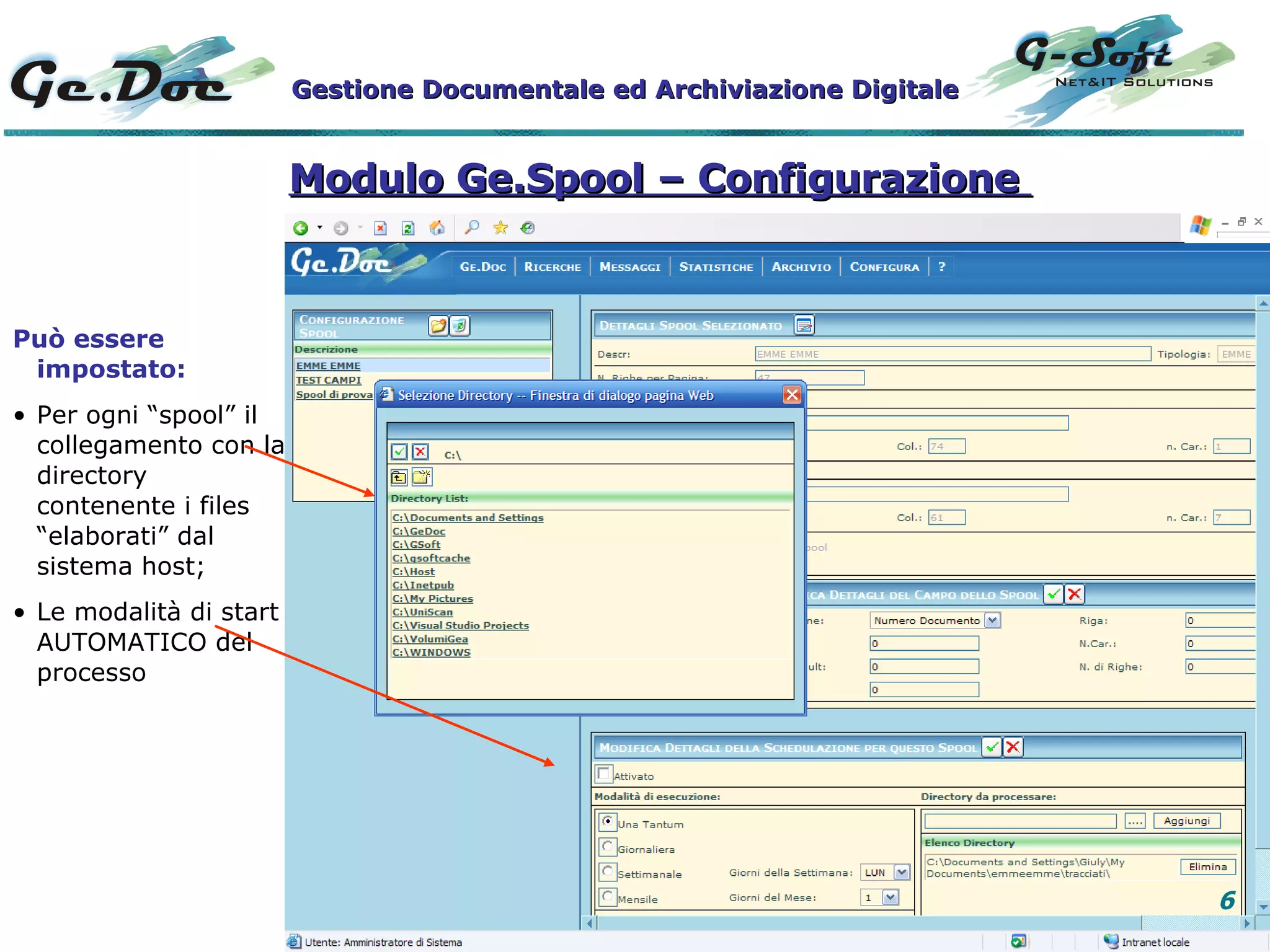Viewport: 1270px width, 952px height.
Task: Click the Search magnifier icon
Action: click(x=472, y=227)
